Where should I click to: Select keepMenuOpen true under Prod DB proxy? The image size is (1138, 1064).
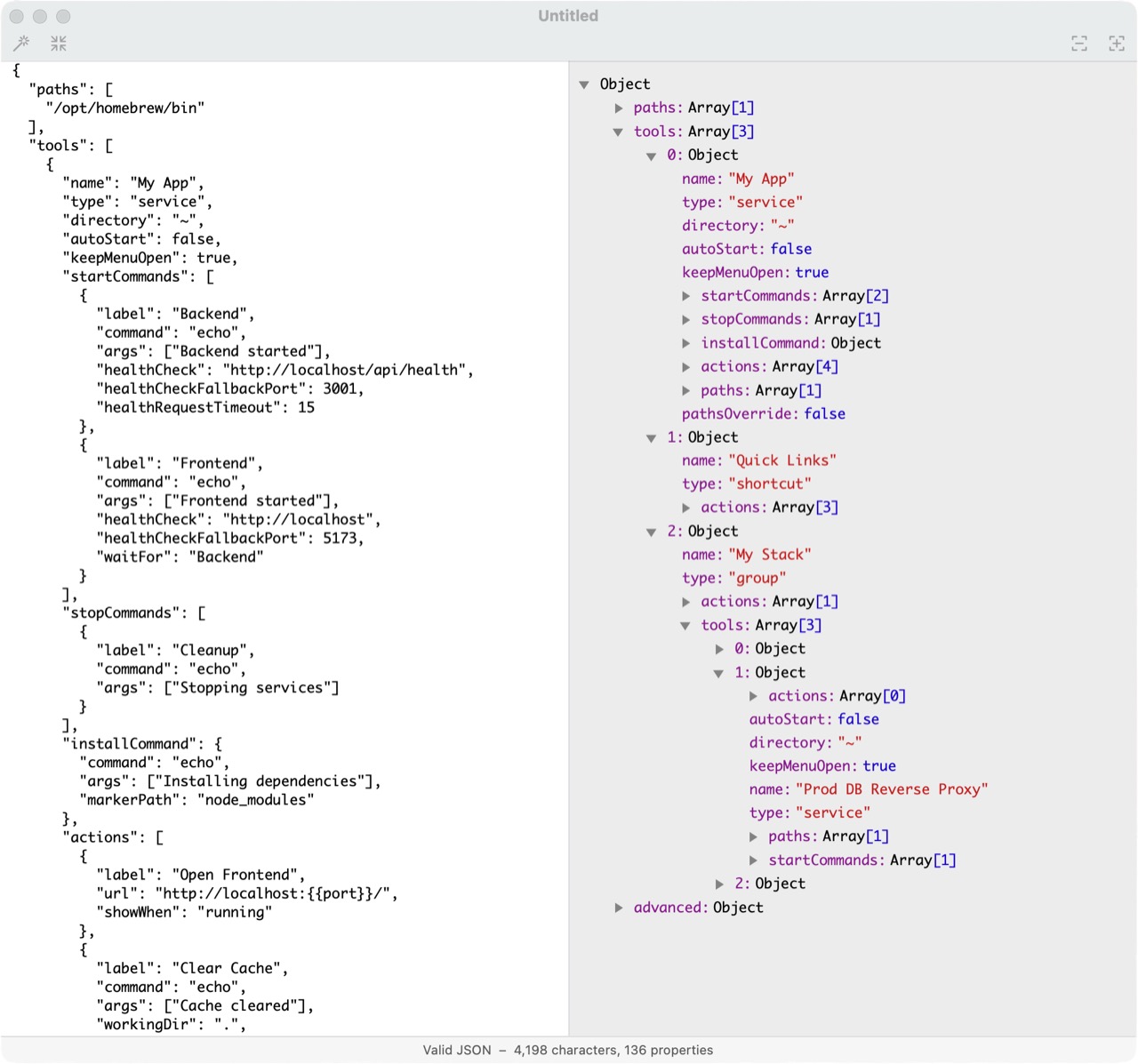click(822, 766)
